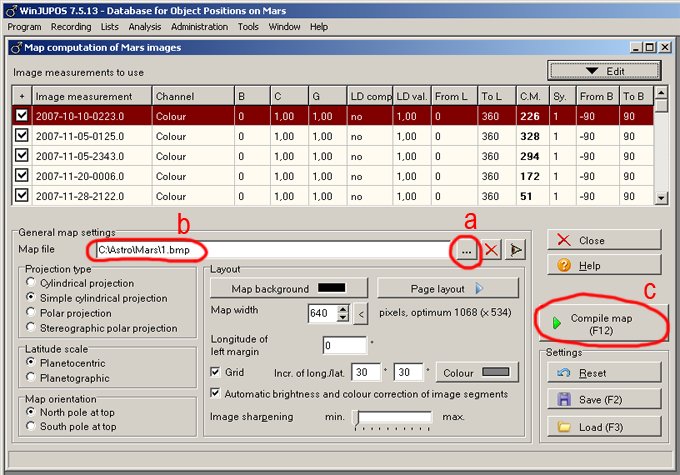The width and height of the screenshot is (680, 475).
Task: Click Load (F3) settings button
Action: click(x=603, y=426)
